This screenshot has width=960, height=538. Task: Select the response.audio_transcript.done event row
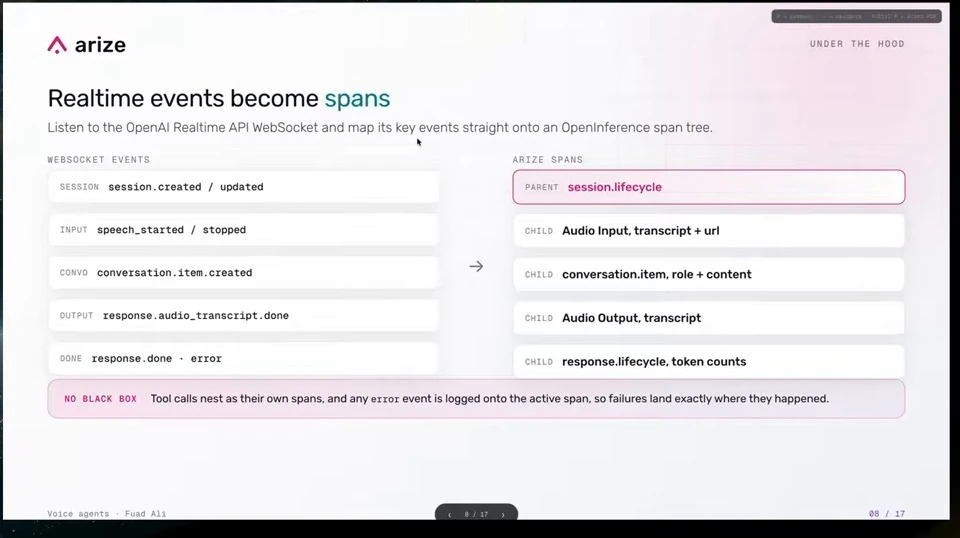tap(244, 315)
